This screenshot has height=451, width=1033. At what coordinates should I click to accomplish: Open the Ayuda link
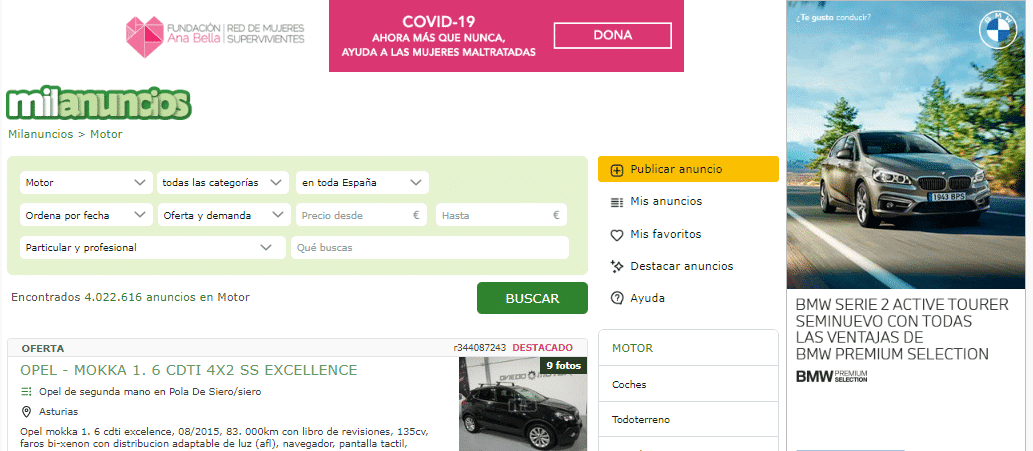pos(648,298)
